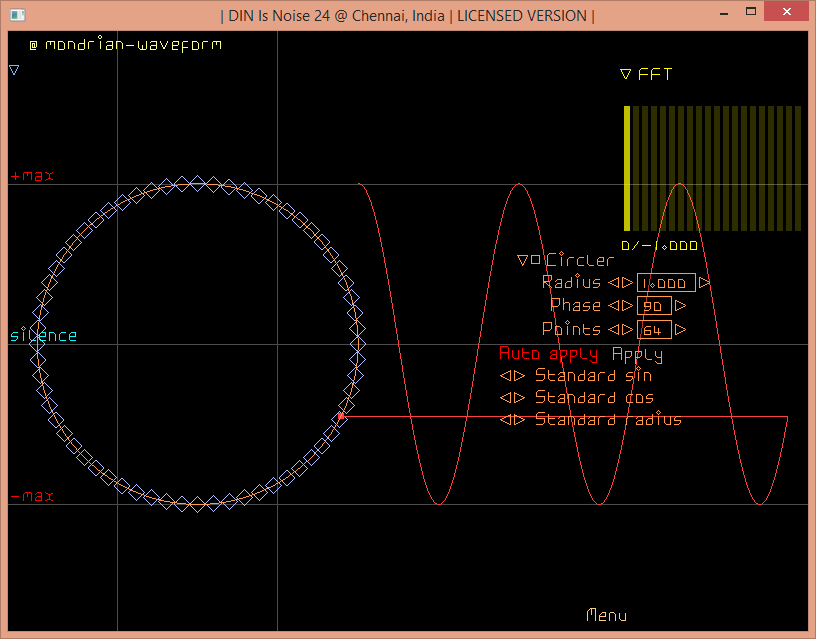Click the arrow right of Phase value box
This screenshot has width=816, height=639.
pos(681,306)
